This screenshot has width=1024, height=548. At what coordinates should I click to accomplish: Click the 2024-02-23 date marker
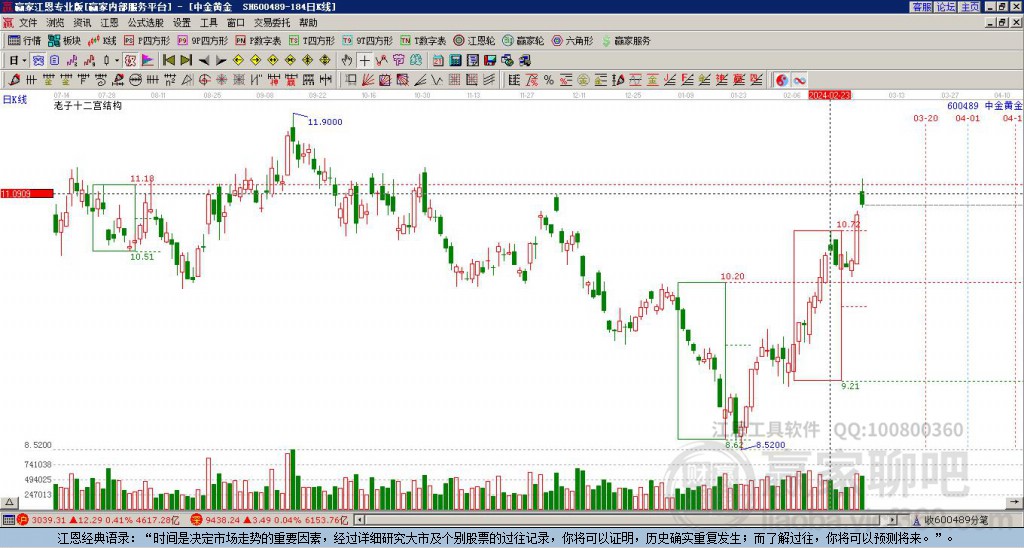point(830,95)
